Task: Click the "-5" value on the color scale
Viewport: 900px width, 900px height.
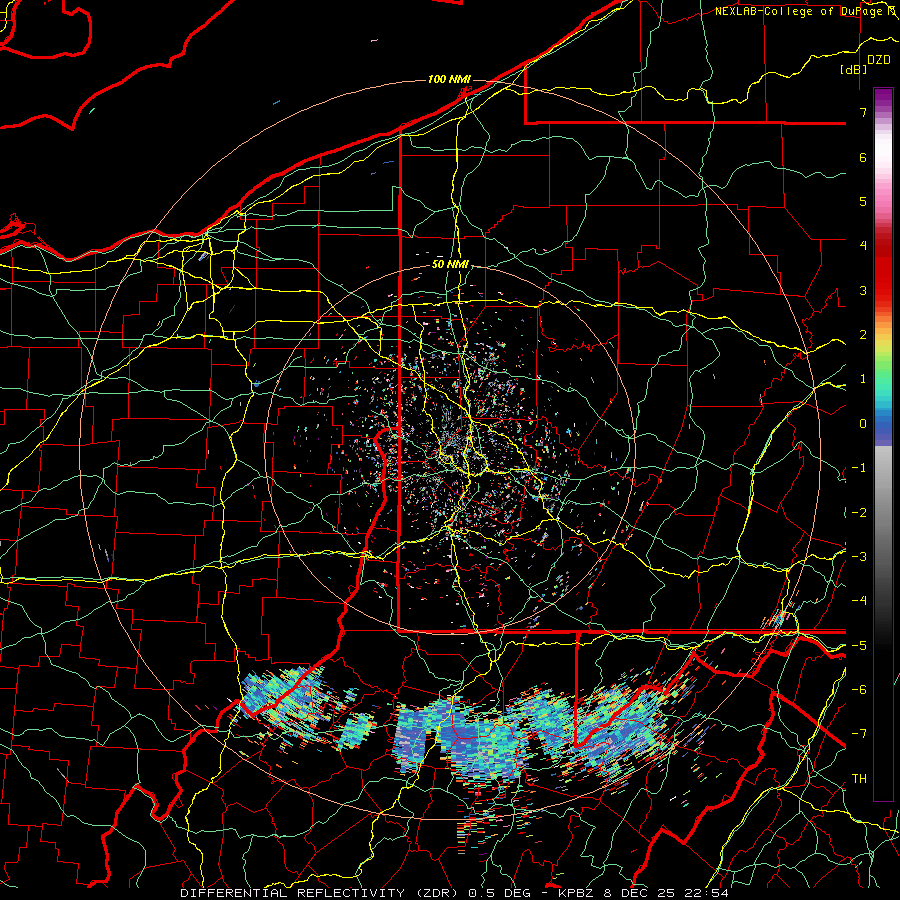Action: 859,646
